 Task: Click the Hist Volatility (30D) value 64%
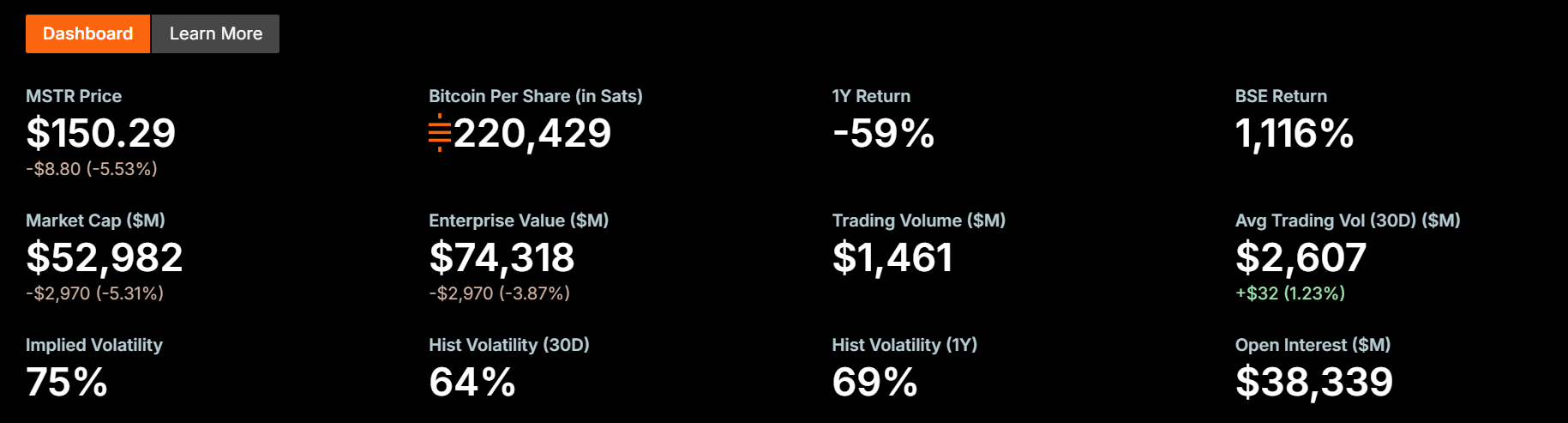[472, 382]
